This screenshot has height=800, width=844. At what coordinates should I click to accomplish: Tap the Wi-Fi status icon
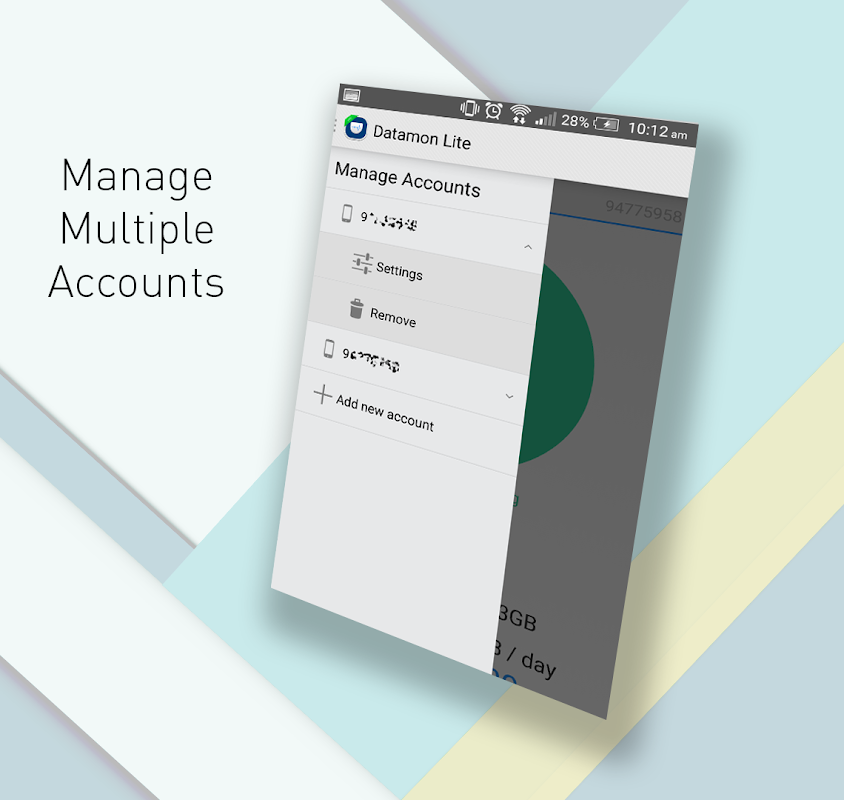pyautogui.click(x=519, y=114)
